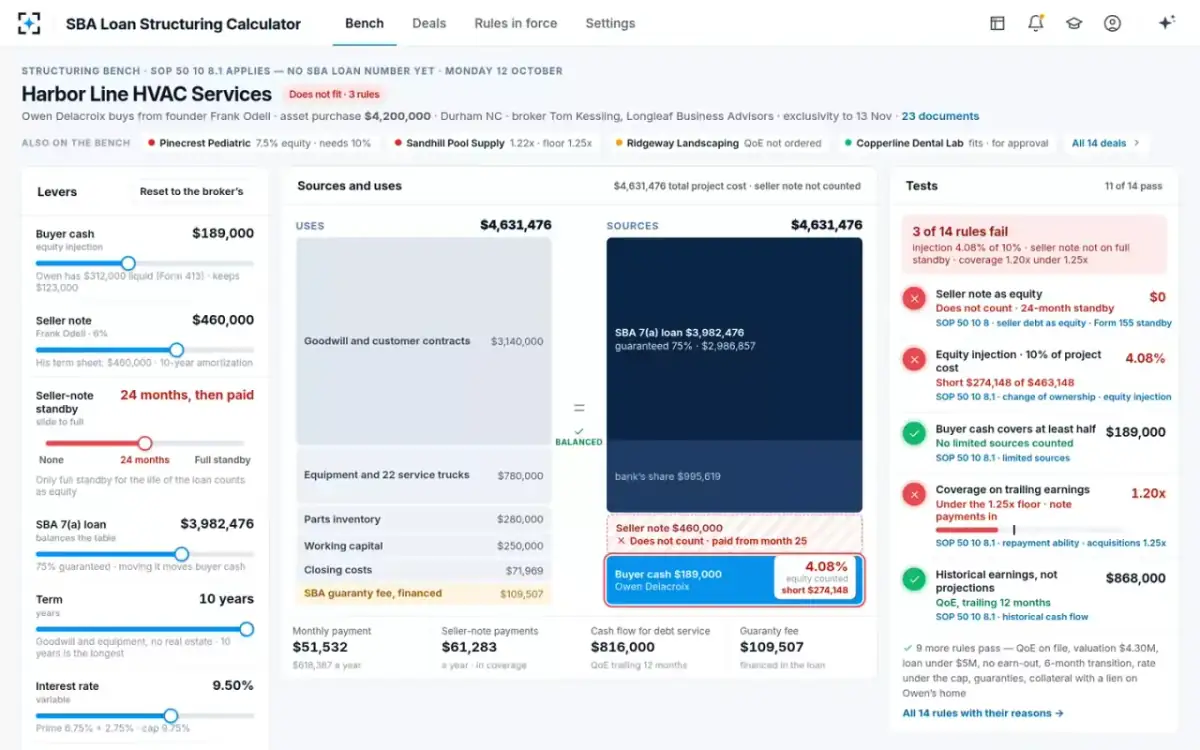Select Copperline Dental Lab deal chip

[x=946, y=143]
